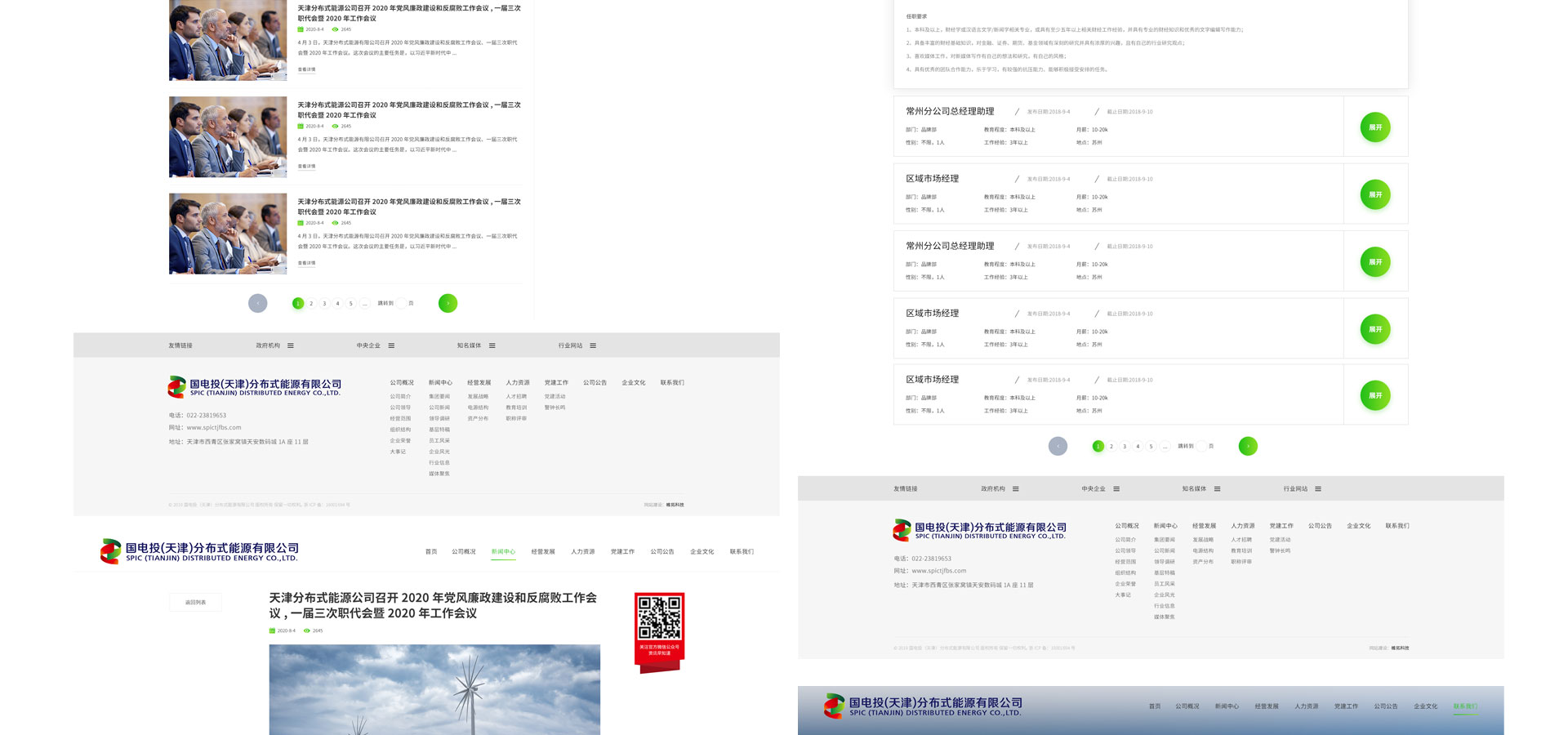Go to page 2 in the job listings pagination

point(1111,447)
